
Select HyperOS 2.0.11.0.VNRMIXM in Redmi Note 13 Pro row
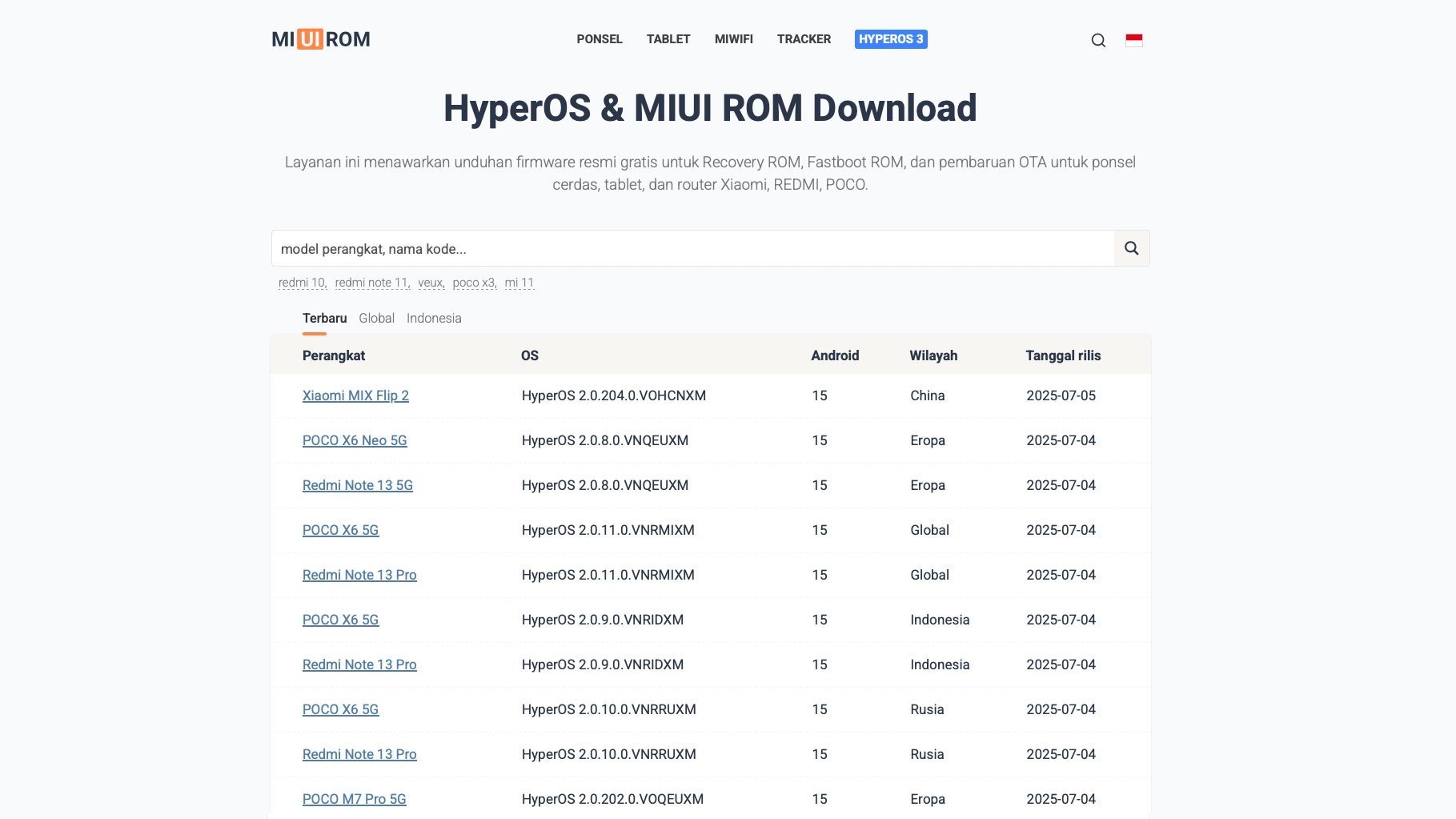click(x=608, y=575)
